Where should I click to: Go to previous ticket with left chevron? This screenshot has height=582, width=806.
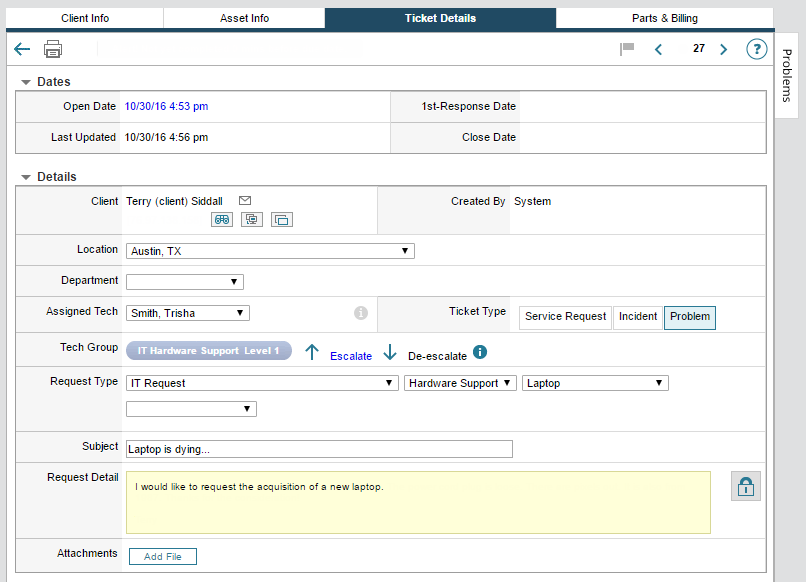658,49
